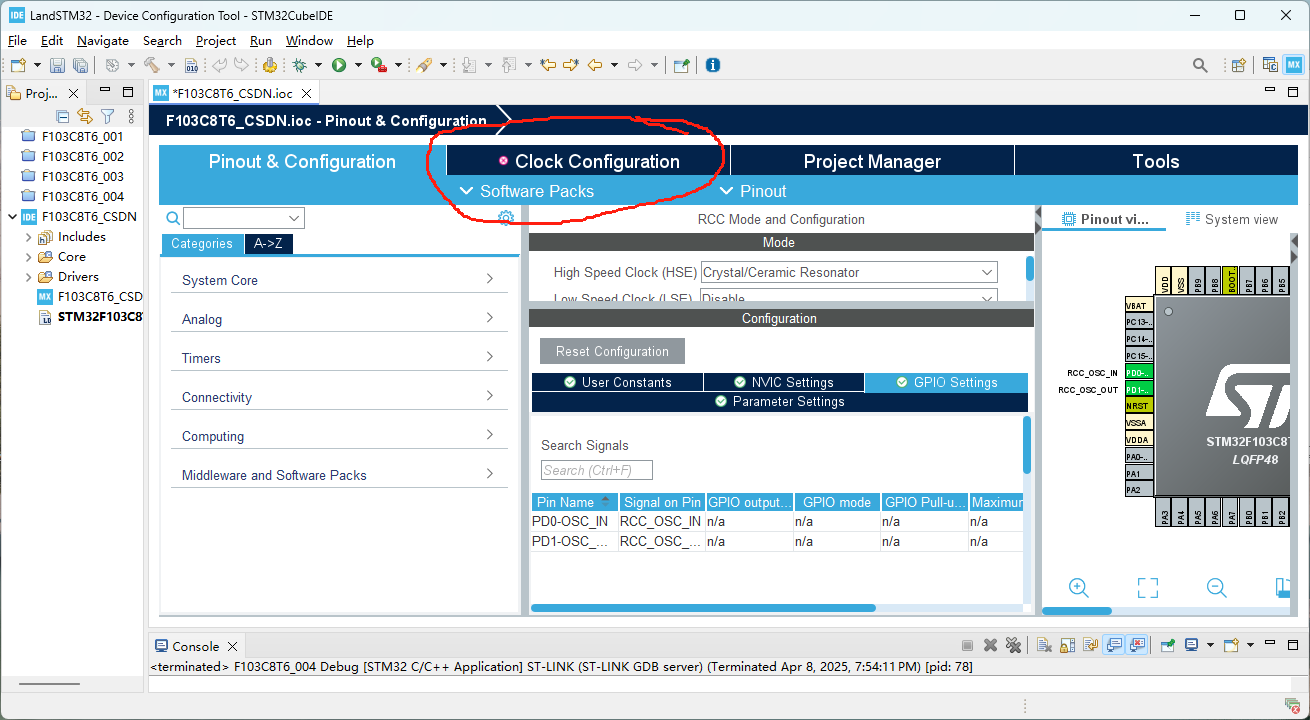Select the A->Z sorting tab

pyautogui.click(x=269, y=244)
